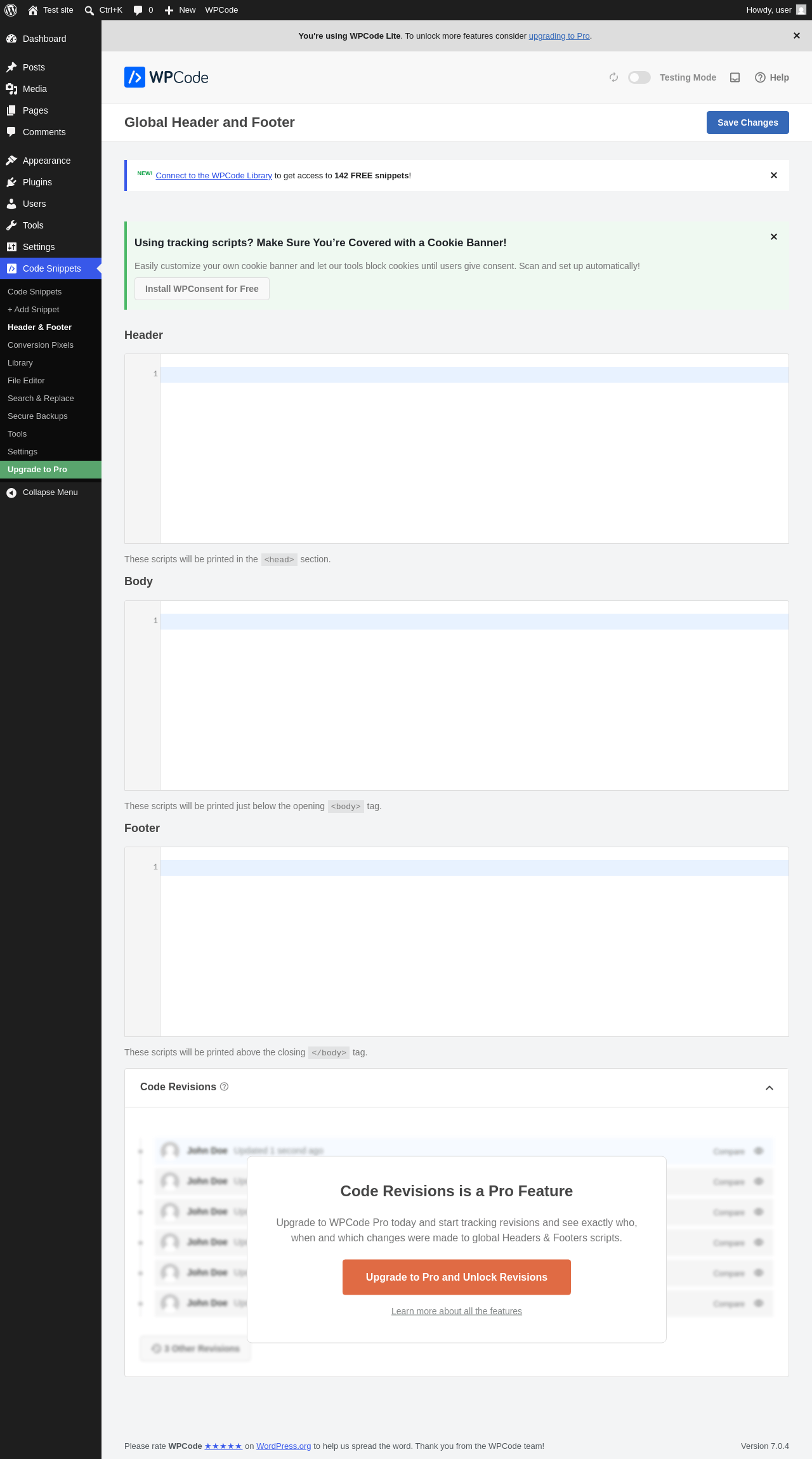The width and height of the screenshot is (812, 1459).
Task: Open the Users menu
Action: [51, 204]
